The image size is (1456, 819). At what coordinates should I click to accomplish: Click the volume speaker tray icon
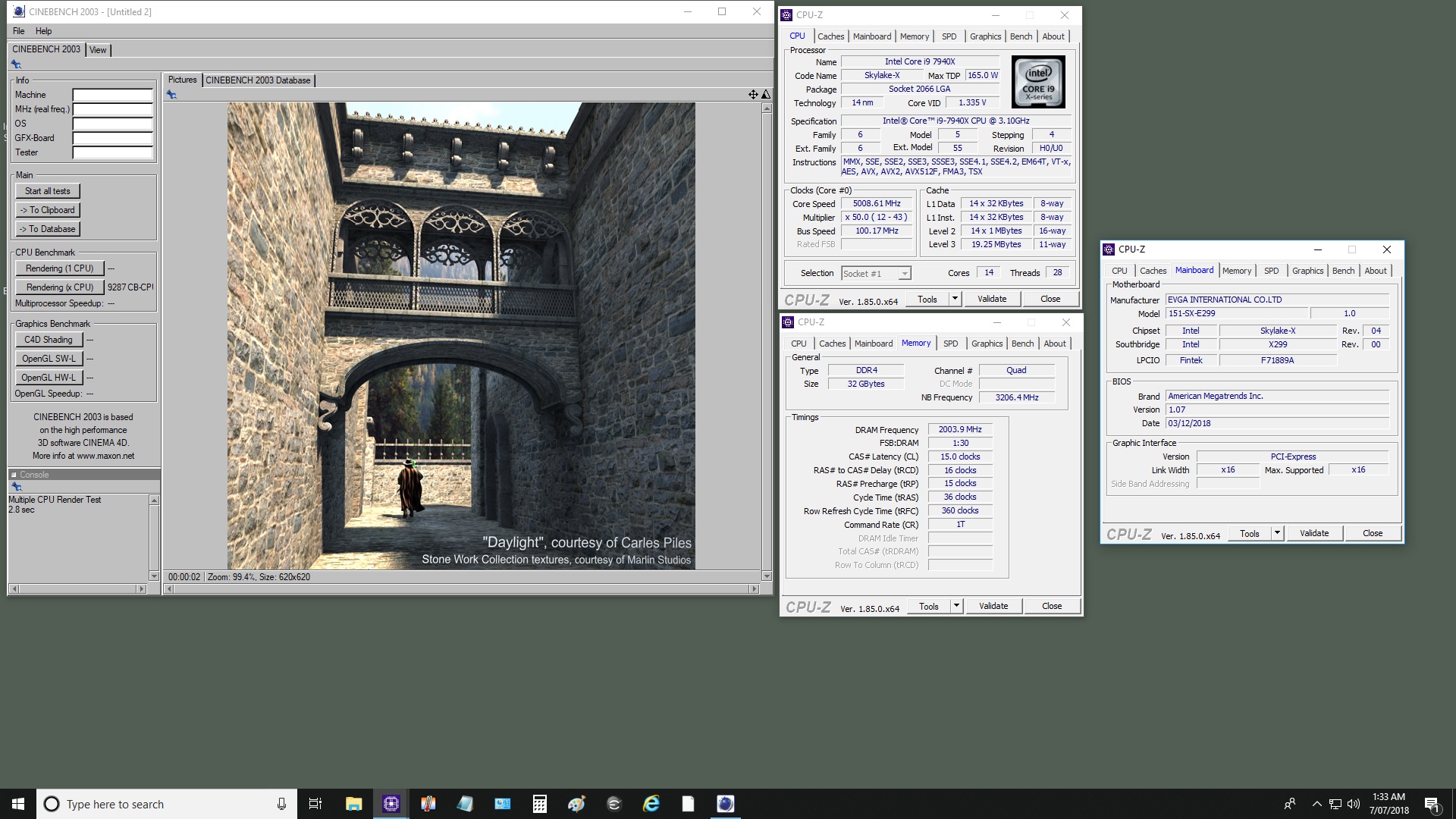click(1354, 804)
